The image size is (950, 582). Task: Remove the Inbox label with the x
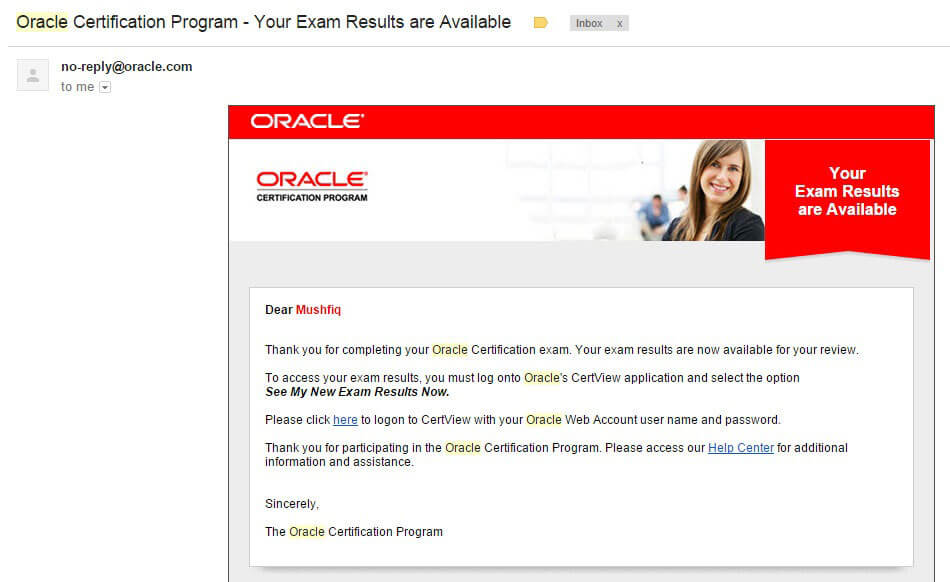(619, 24)
